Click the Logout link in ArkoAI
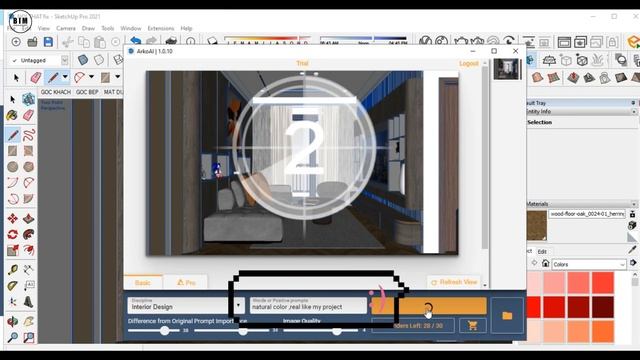 pyautogui.click(x=469, y=64)
